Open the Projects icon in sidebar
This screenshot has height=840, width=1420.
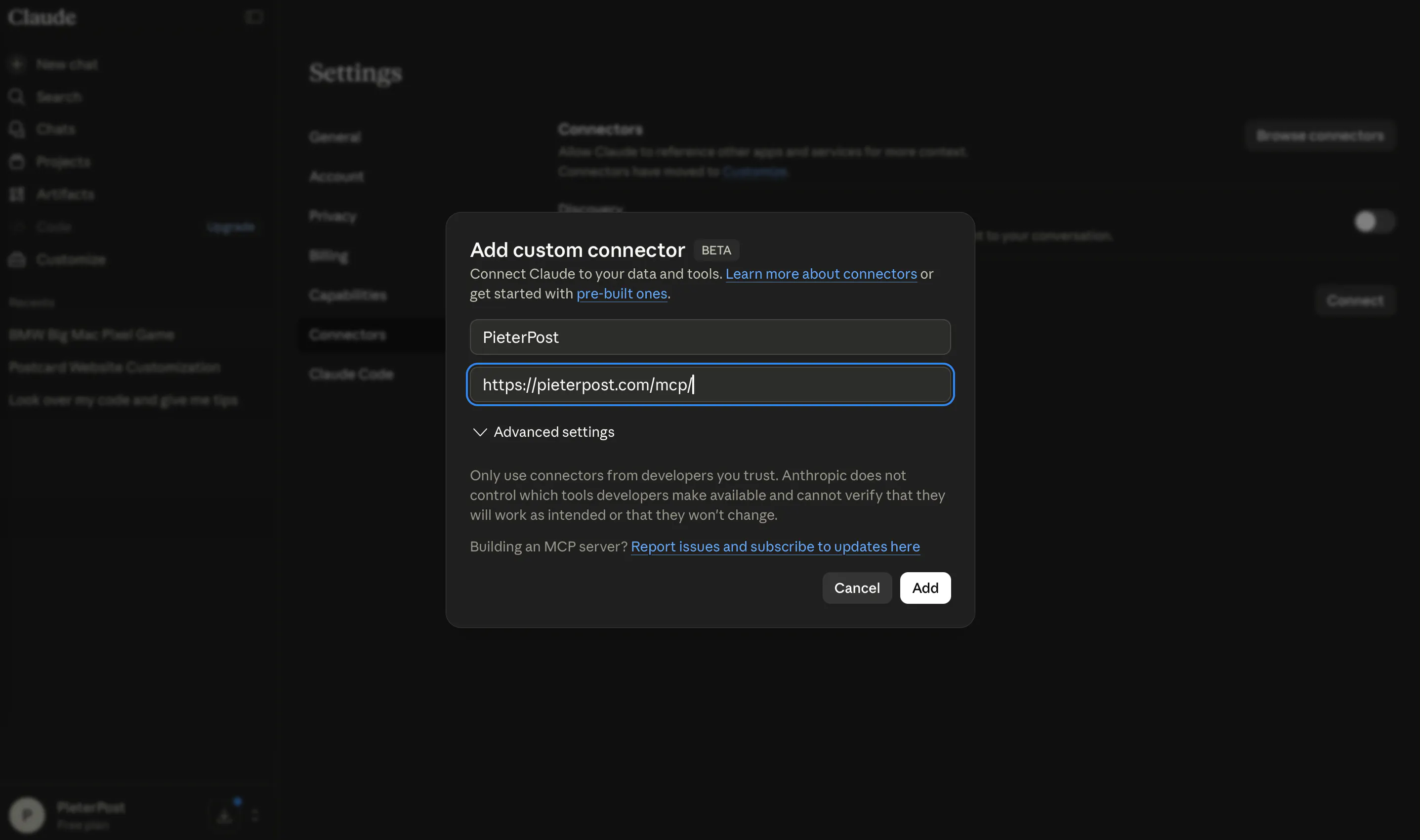17,162
